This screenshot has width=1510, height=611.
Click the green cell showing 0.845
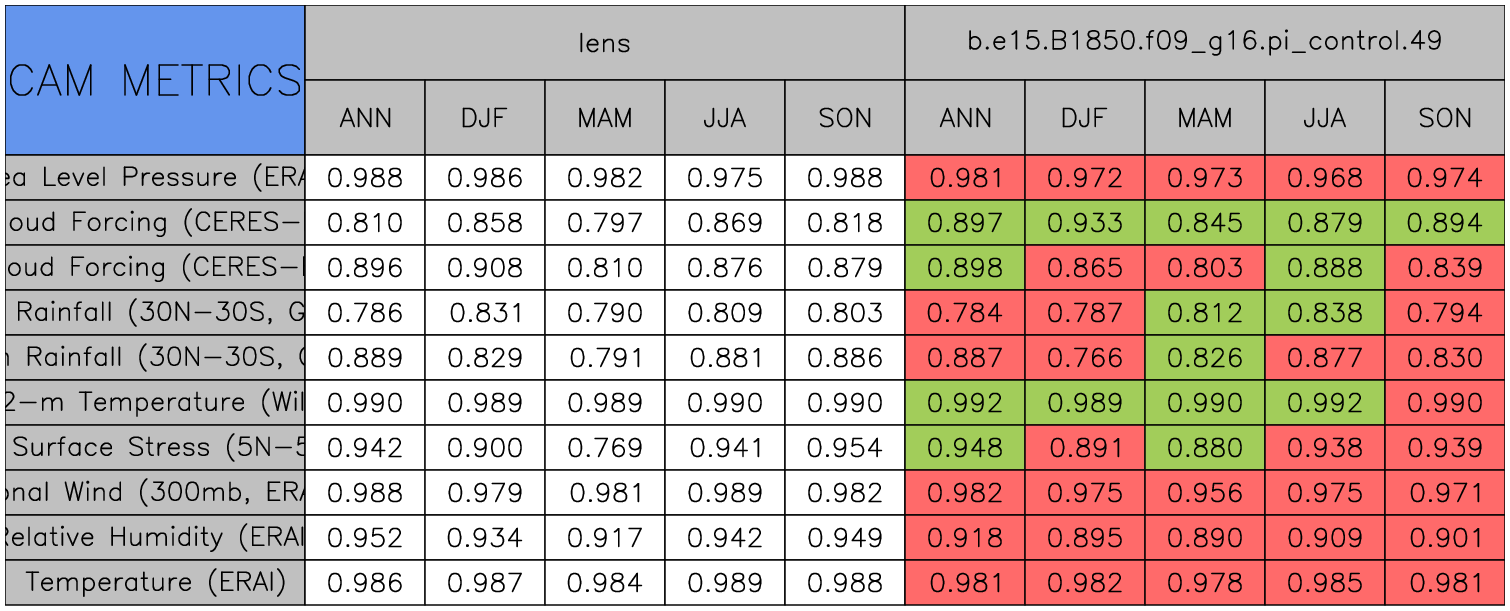(1205, 223)
